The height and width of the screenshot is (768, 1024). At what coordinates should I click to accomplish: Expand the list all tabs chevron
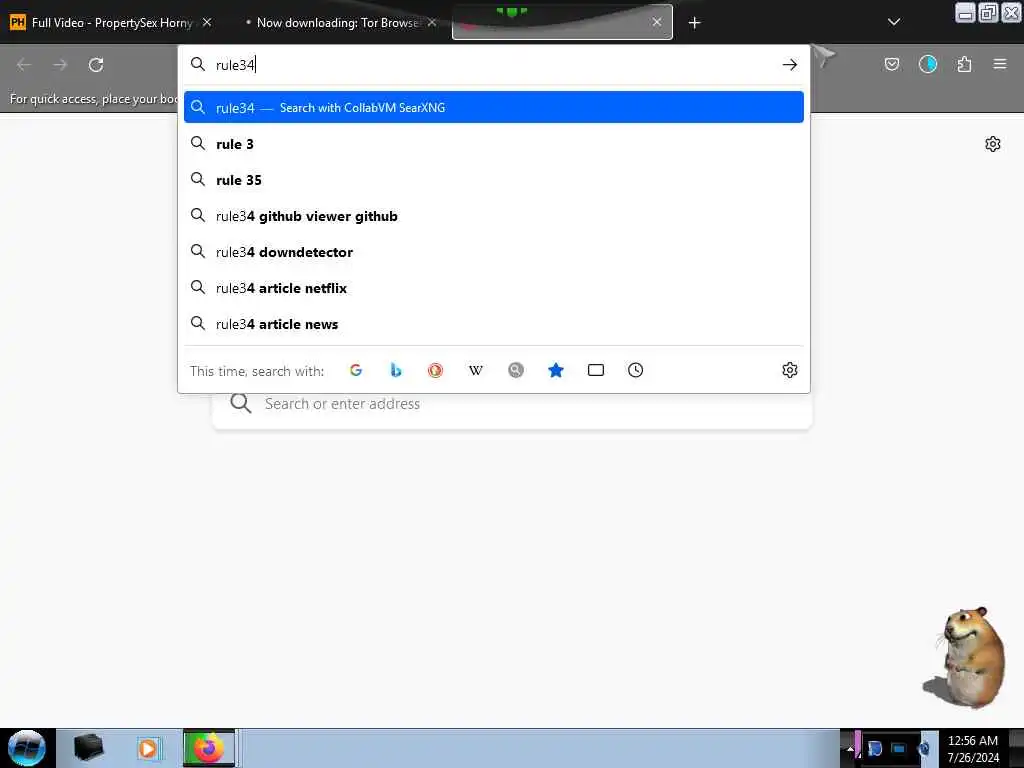click(894, 22)
